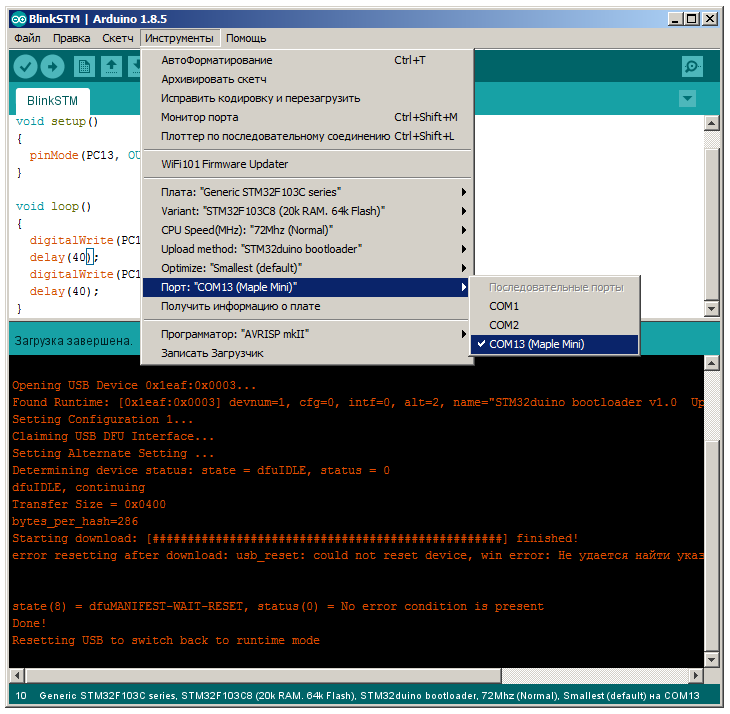
Task: Open the Помощь menu
Action: pyautogui.click(x=246, y=38)
